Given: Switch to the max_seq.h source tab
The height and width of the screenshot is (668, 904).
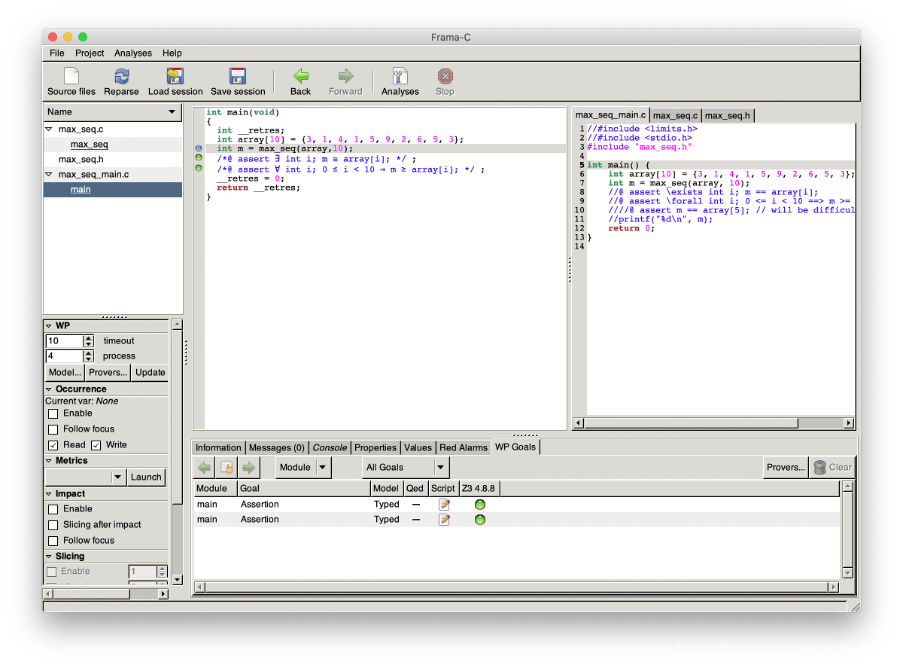Looking at the screenshot, I should 728,116.
